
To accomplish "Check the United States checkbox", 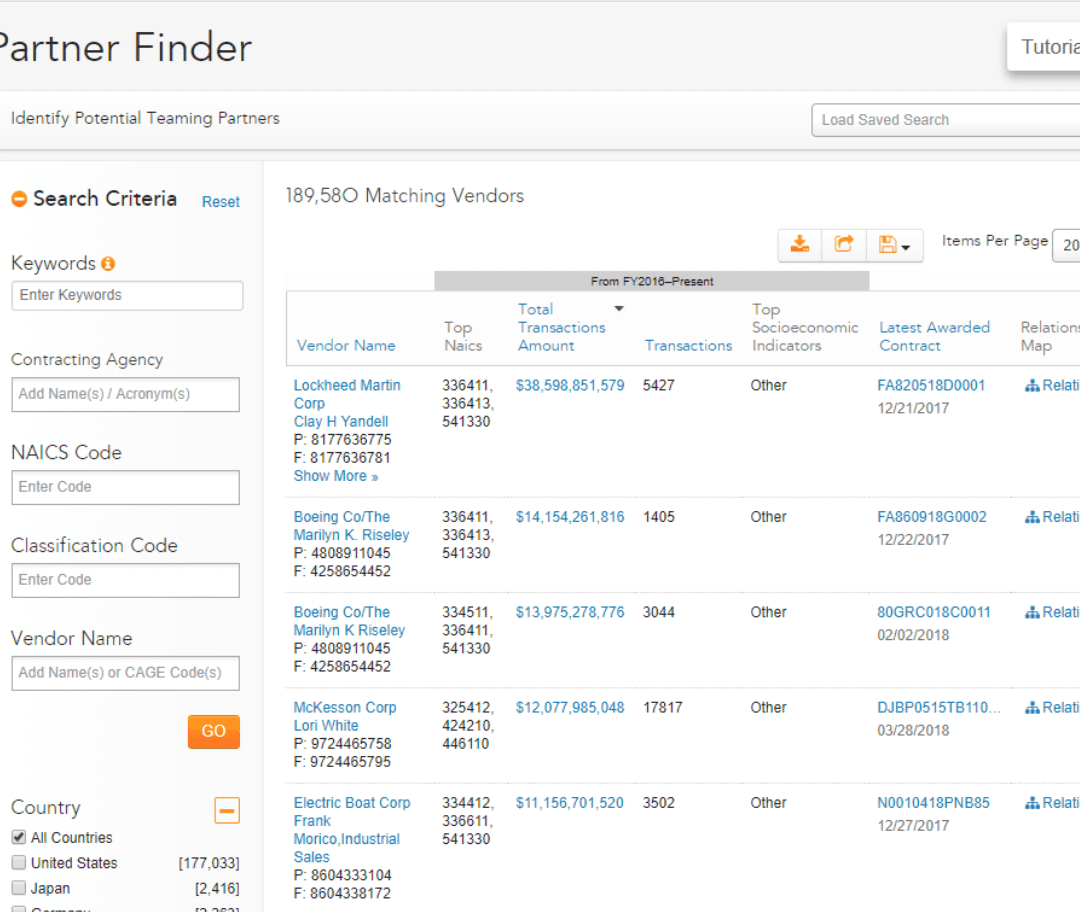I will 19,863.
